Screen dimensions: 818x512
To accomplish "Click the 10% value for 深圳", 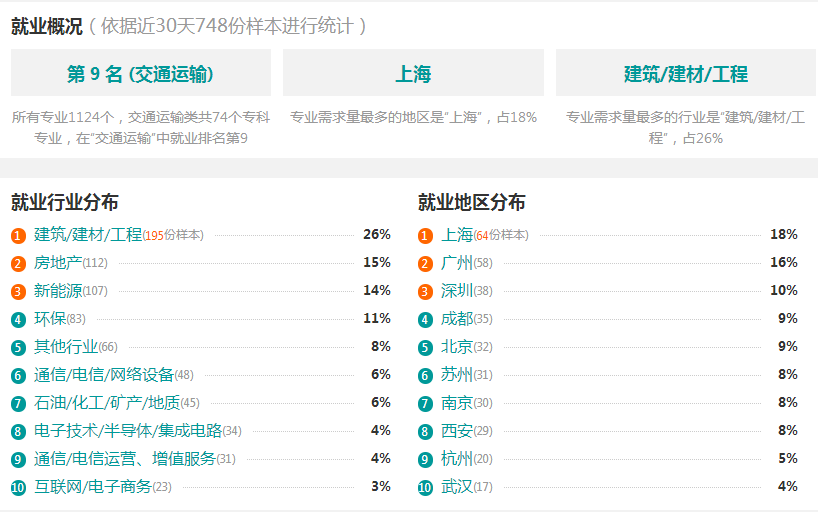I will 784,290.
